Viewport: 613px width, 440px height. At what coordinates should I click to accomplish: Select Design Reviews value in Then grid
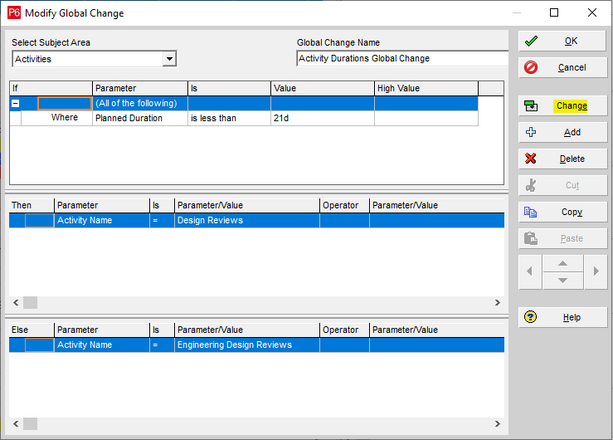pos(247,220)
